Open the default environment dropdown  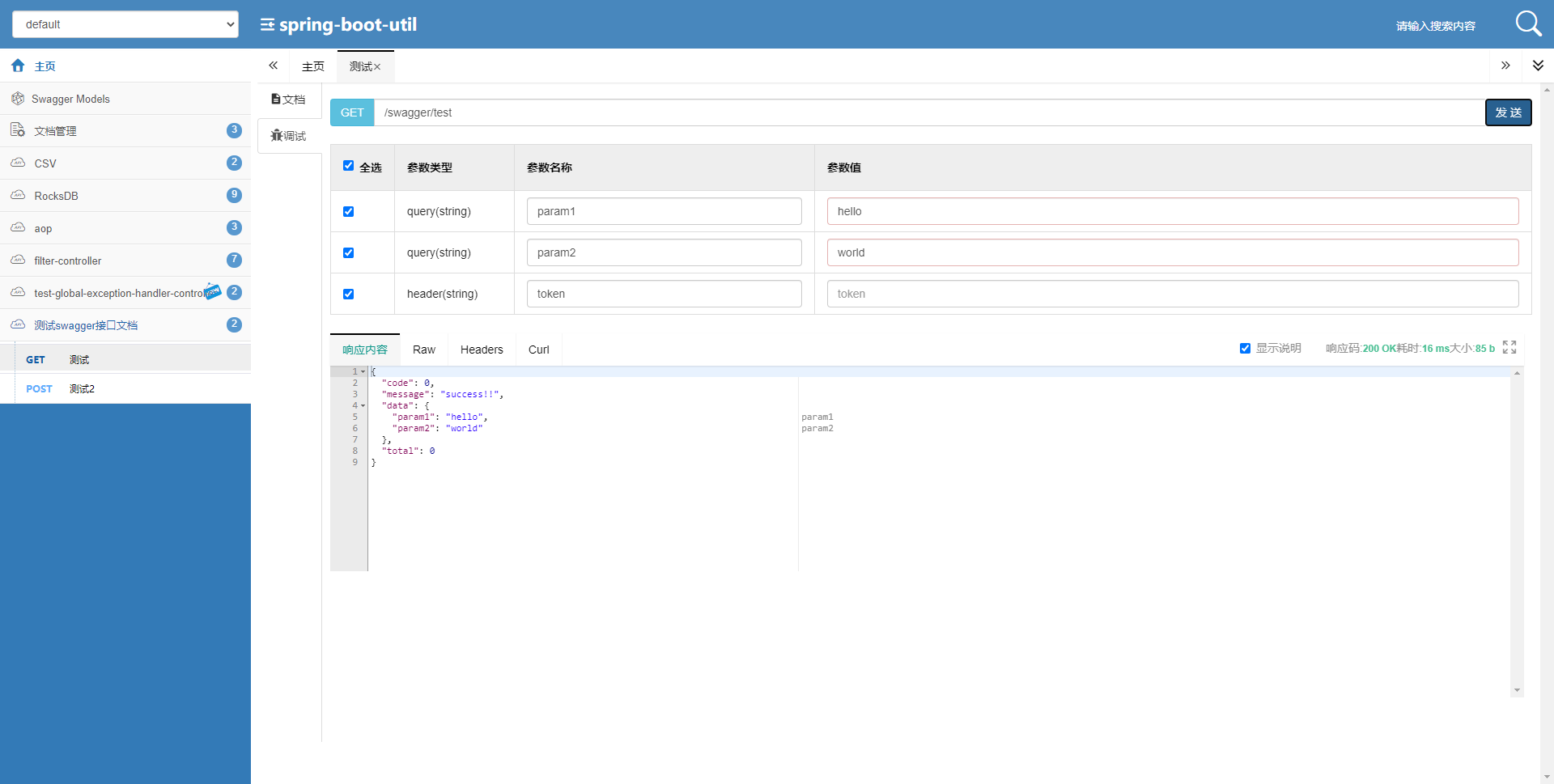coord(125,23)
